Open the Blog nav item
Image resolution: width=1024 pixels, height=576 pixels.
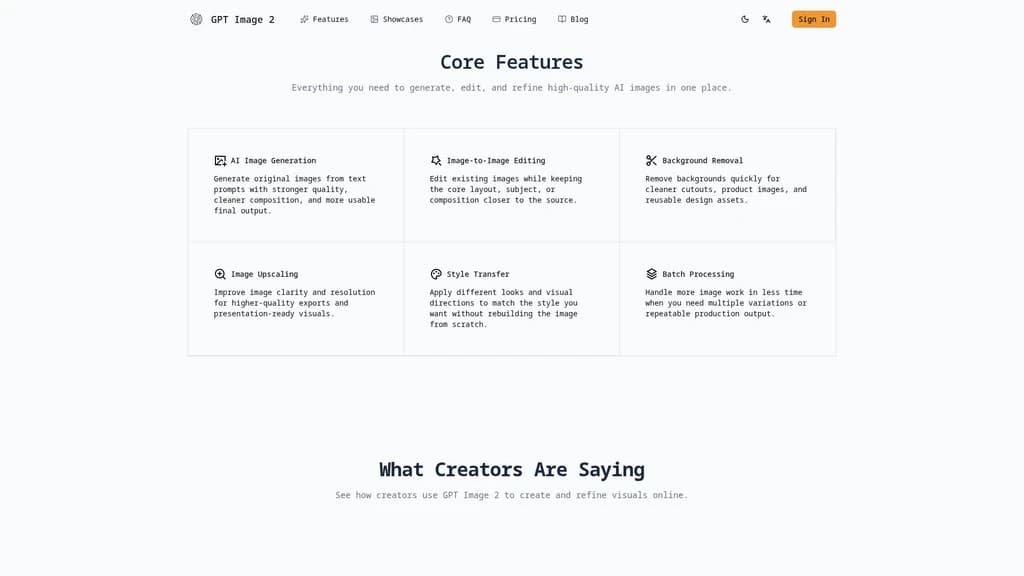tap(573, 20)
